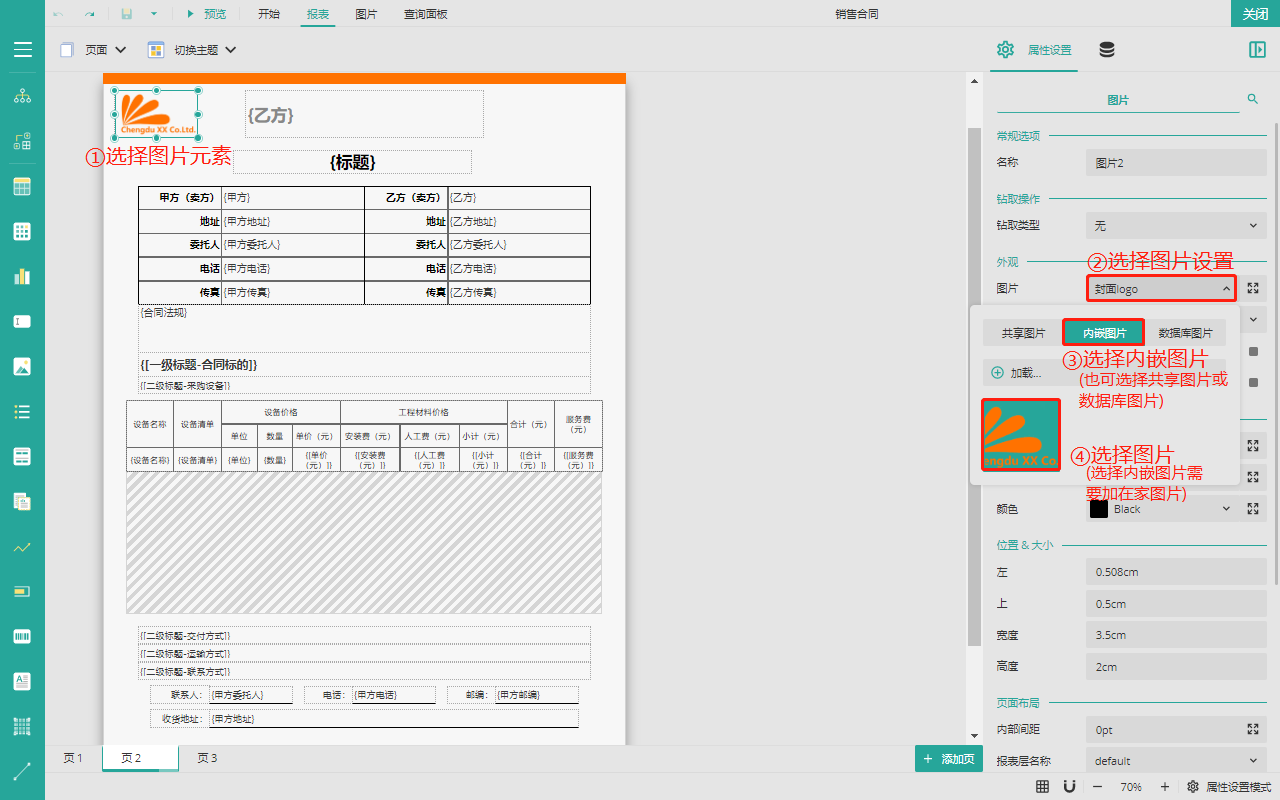Collapse the properties panel with the panel icon
Viewport: 1280px width, 800px height.
[1256, 50]
